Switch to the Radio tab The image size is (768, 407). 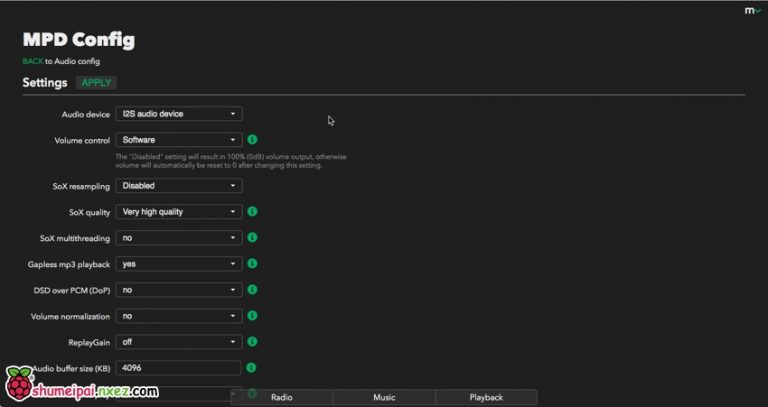pos(282,397)
